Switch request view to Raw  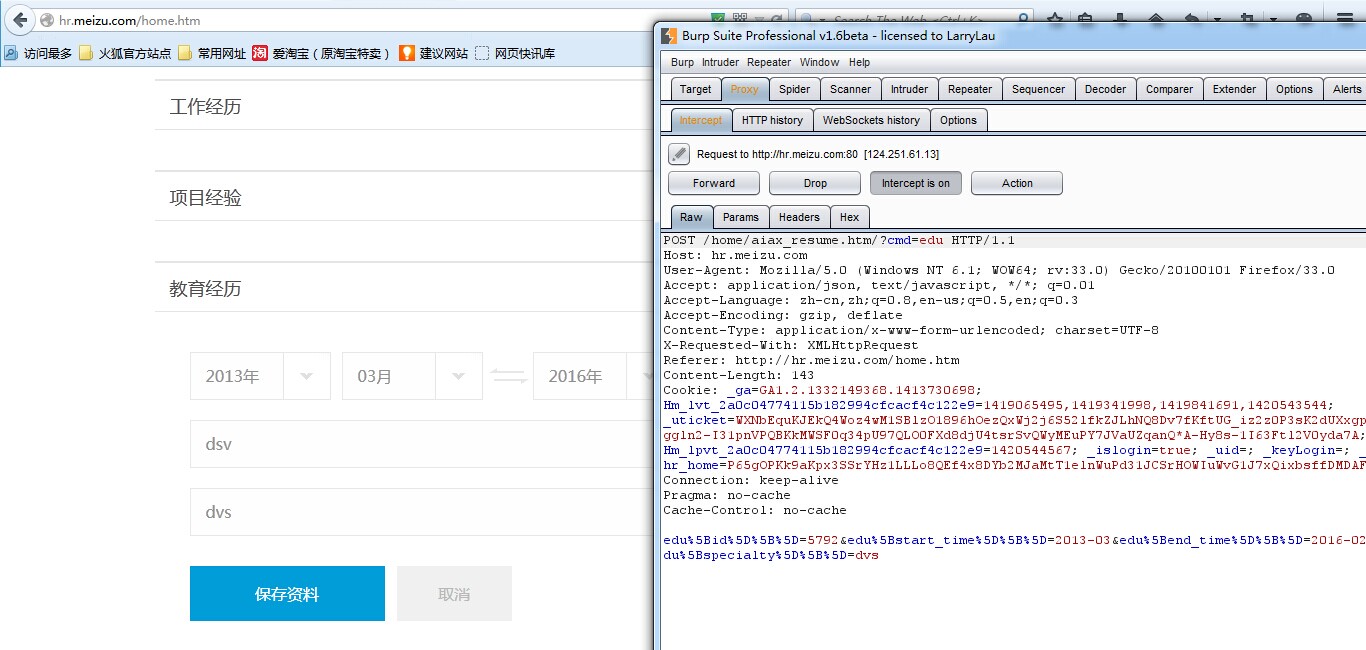click(691, 217)
